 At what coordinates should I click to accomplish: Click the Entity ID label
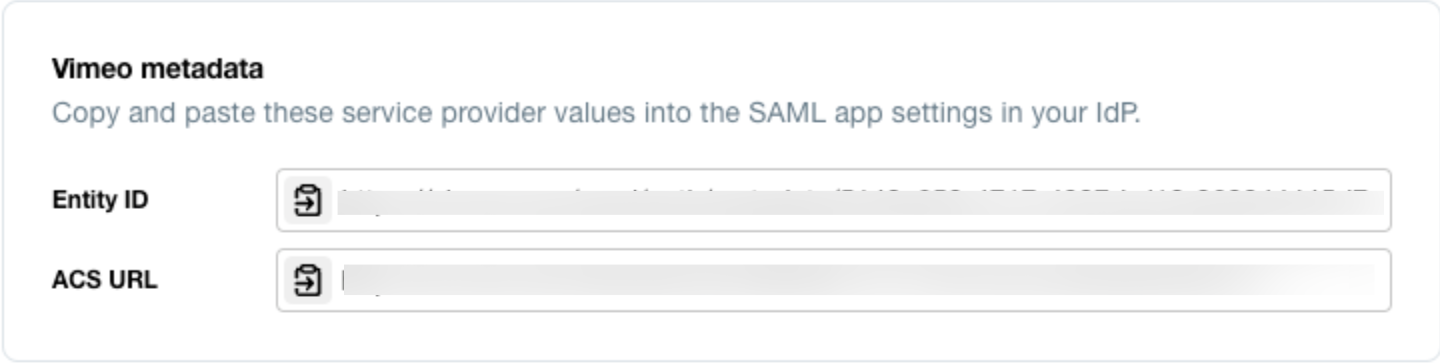tap(100, 200)
